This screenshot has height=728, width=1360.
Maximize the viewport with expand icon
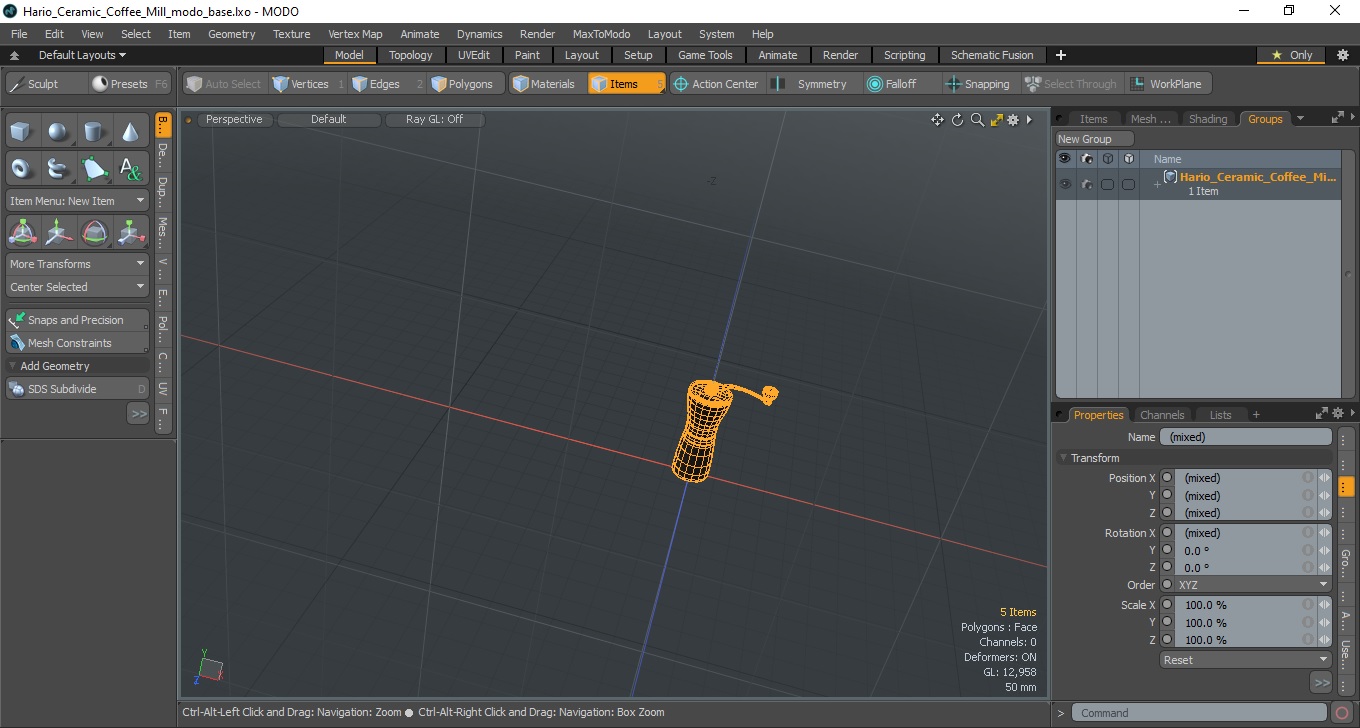click(x=996, y=120)
